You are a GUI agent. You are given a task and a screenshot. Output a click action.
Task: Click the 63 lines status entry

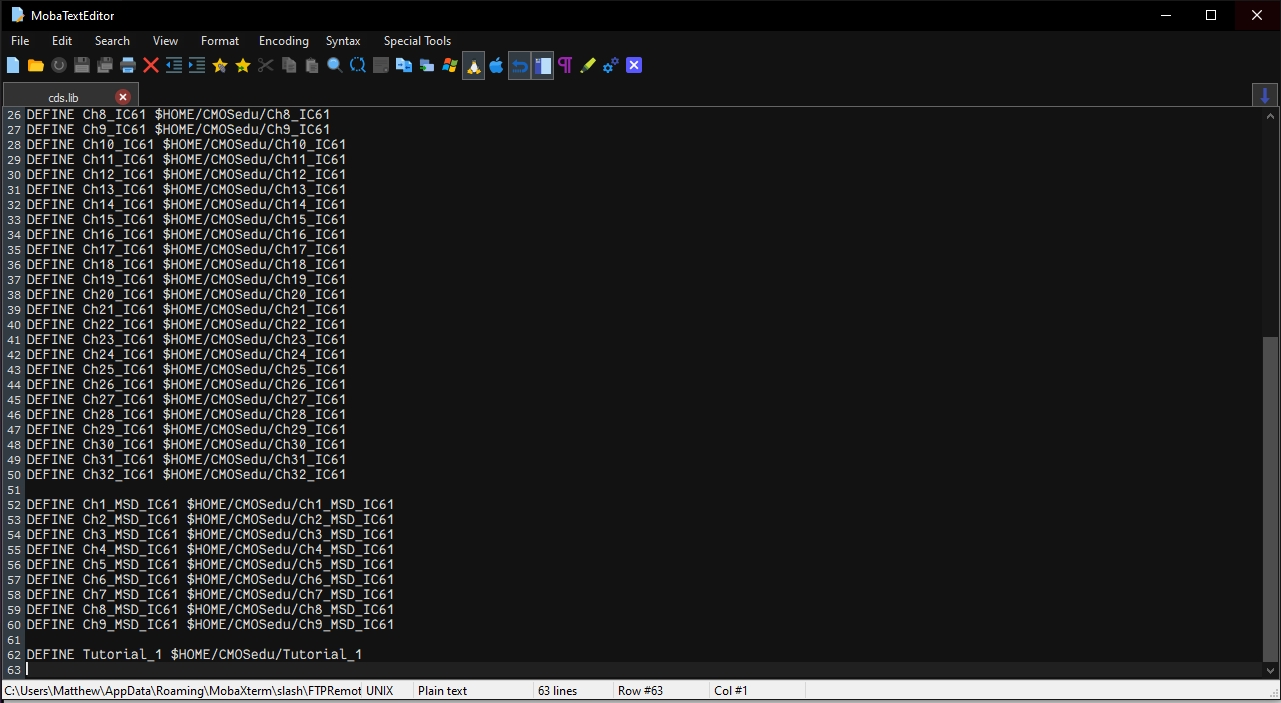[558, 691]
